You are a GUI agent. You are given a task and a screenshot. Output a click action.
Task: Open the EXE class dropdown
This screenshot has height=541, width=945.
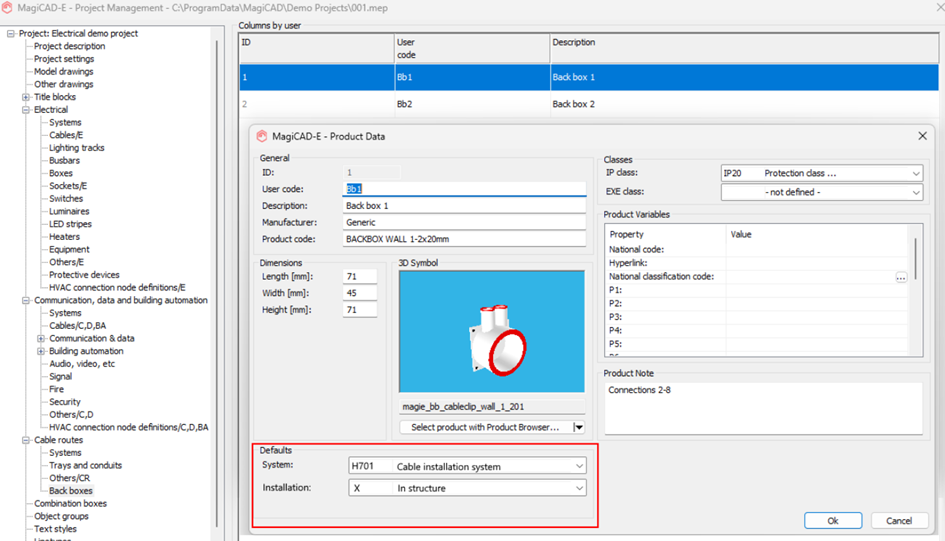pyautogui.click(x=915, y=192)
